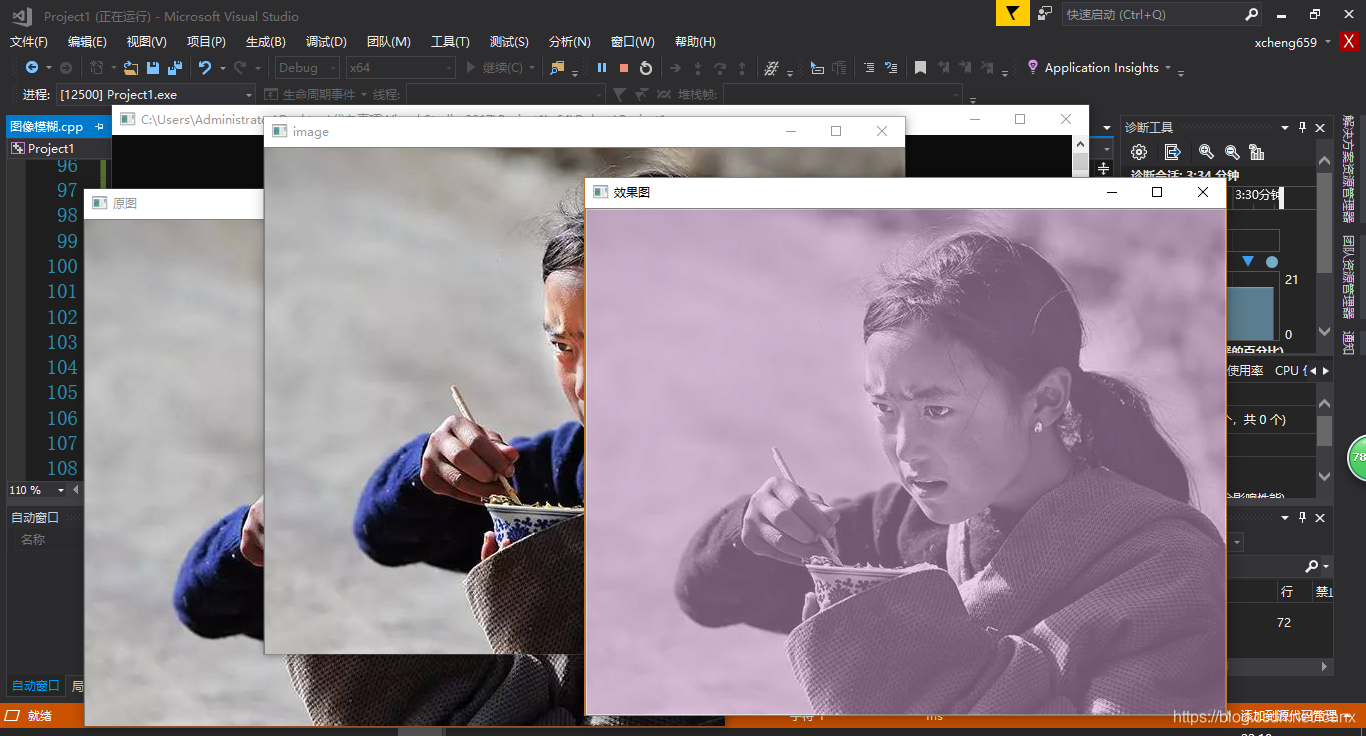1366x736 pixels.
Task: Click the 添加到源代码管理 status item
Action: [1290, 716]
